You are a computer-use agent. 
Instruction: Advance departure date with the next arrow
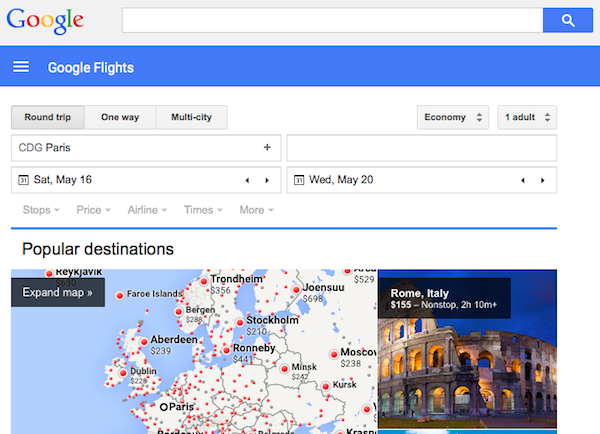click(x=267, y=180)
